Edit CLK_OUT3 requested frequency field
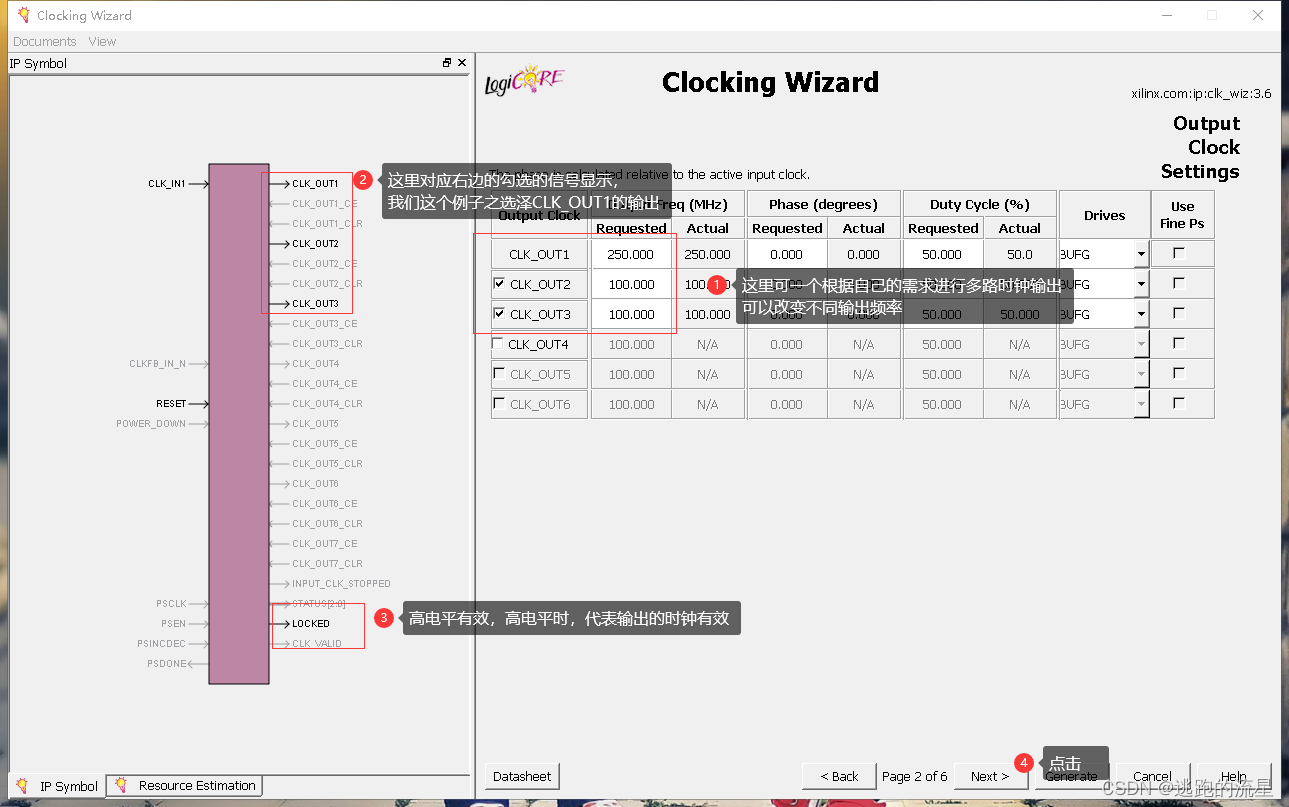The height and width of the screenshot is (807, 1289). (631, 314)
